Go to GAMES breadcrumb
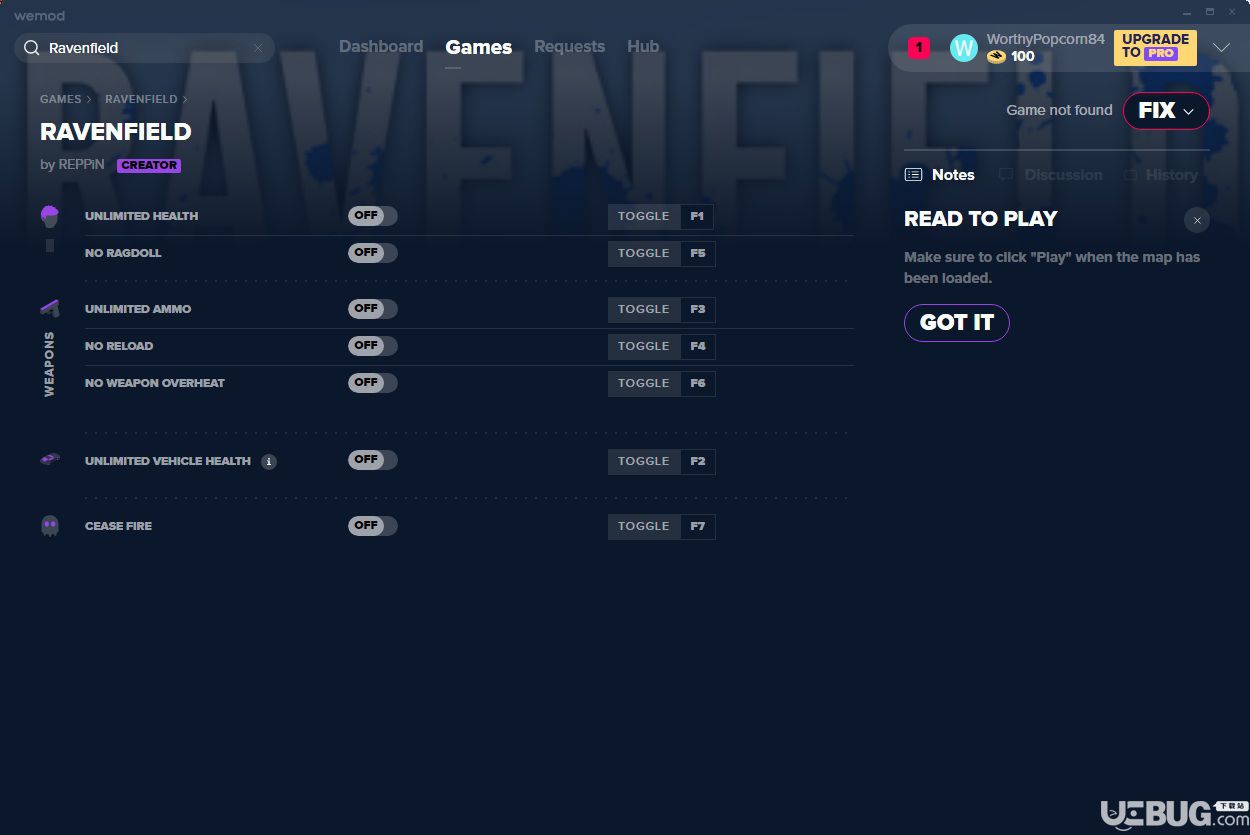The height and width of the screenshot is (835, 1250). [61, 99]
